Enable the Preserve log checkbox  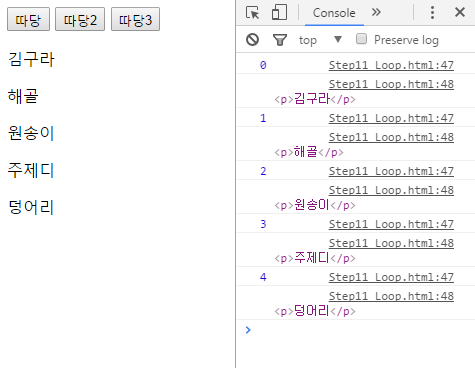[x=361, y=39]
